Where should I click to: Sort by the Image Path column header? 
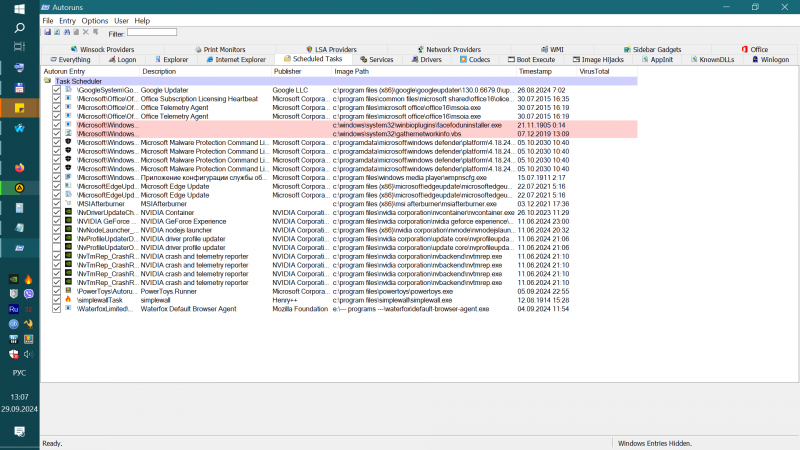coord(424,71)
